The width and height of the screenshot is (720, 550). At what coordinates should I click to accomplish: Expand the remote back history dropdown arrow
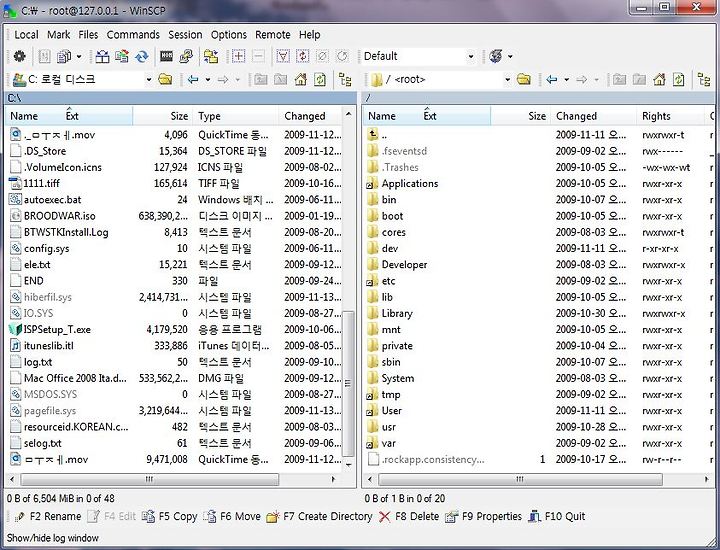(x=567, y=79)
